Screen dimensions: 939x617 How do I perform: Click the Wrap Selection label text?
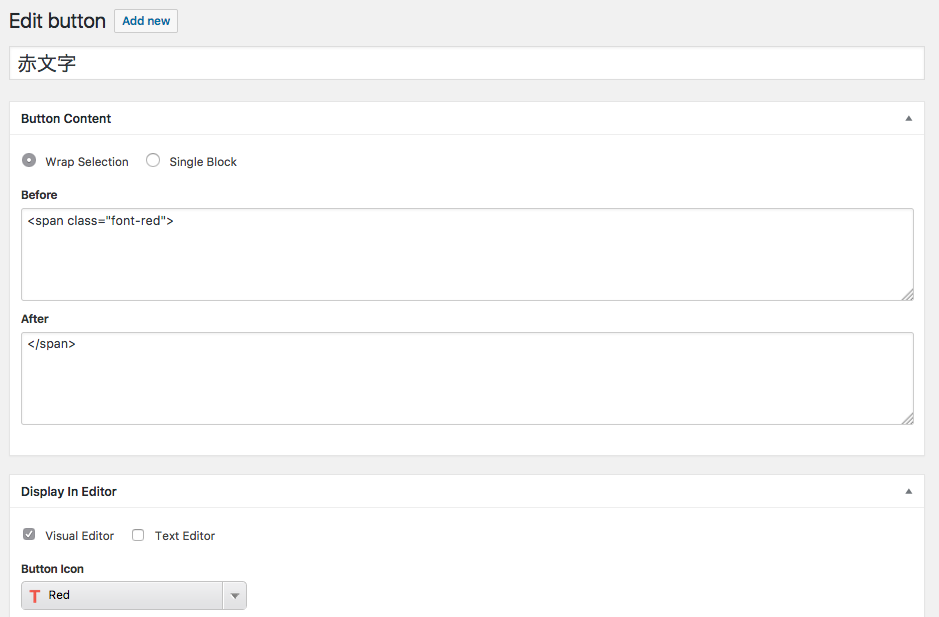[87, 162]
